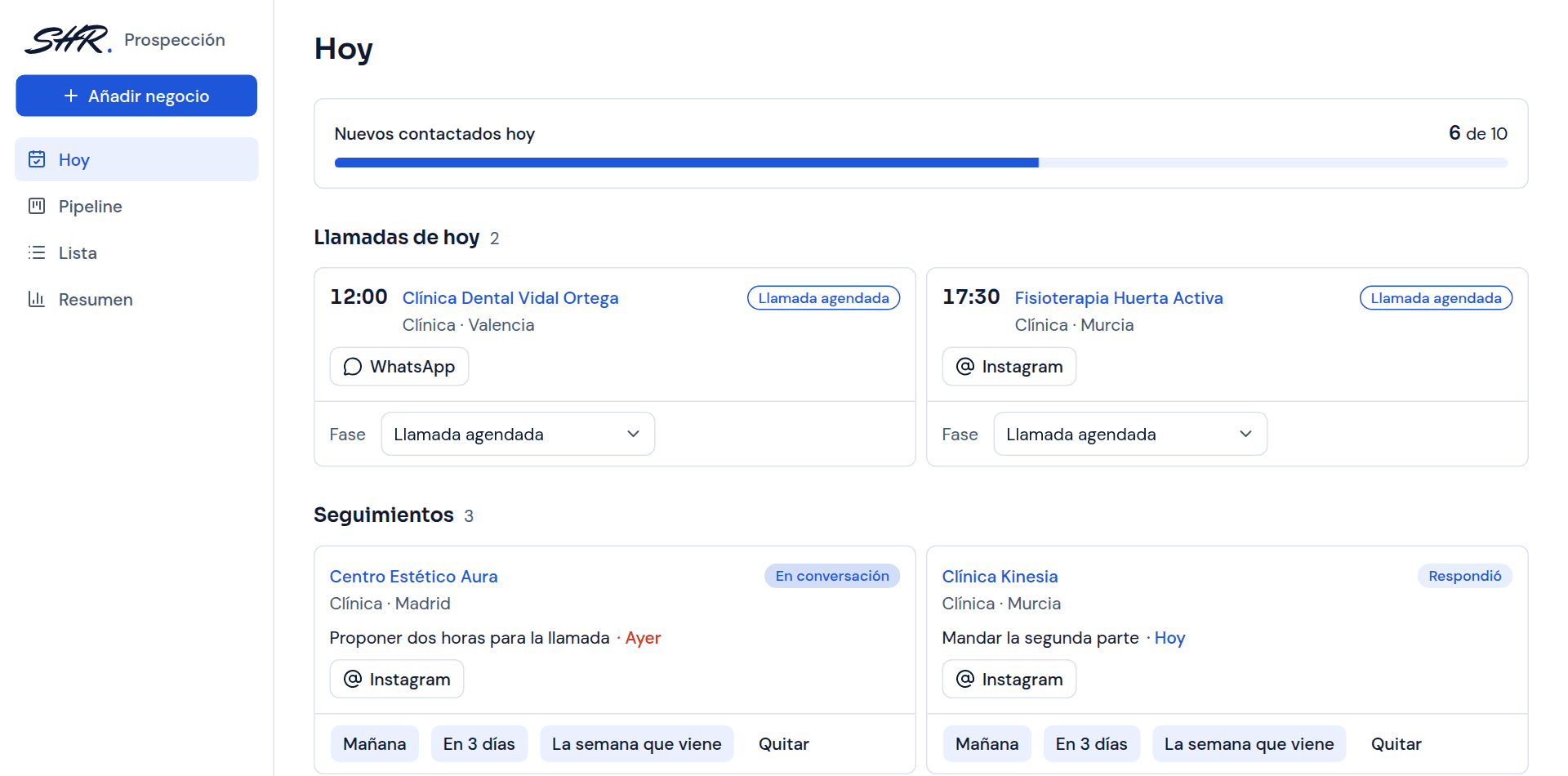Screen dimensions: 1568x776
Task: Click the 'Mandar la segunda parte' note
Action: tap(1040, 638)
